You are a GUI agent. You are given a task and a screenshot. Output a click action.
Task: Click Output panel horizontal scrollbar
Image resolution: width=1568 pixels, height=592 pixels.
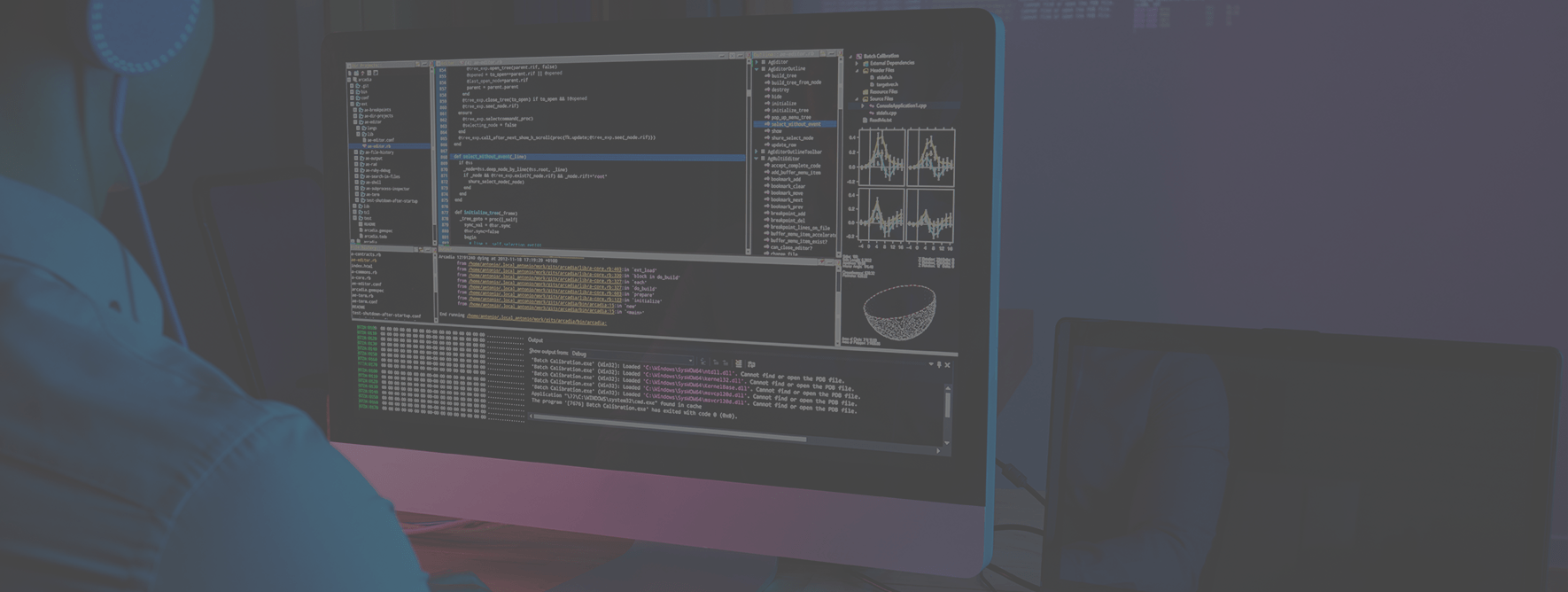[671, 428]
